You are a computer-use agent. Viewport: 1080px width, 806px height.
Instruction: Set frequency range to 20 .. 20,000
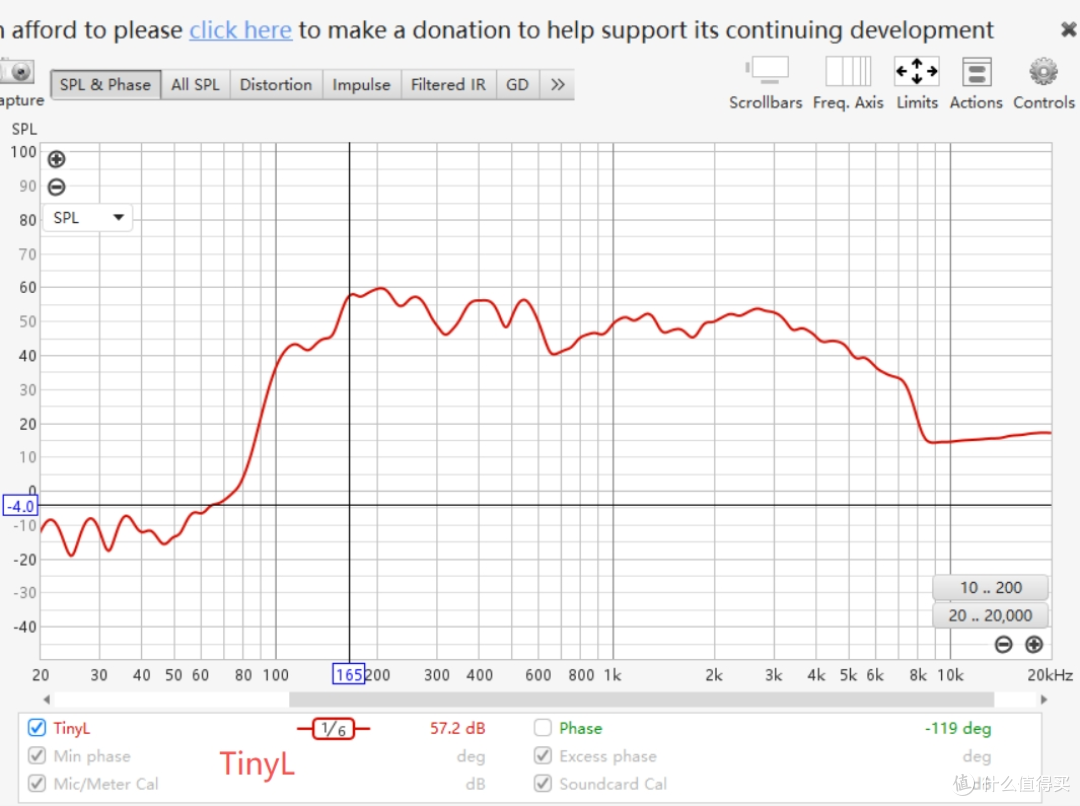[990, 615]
